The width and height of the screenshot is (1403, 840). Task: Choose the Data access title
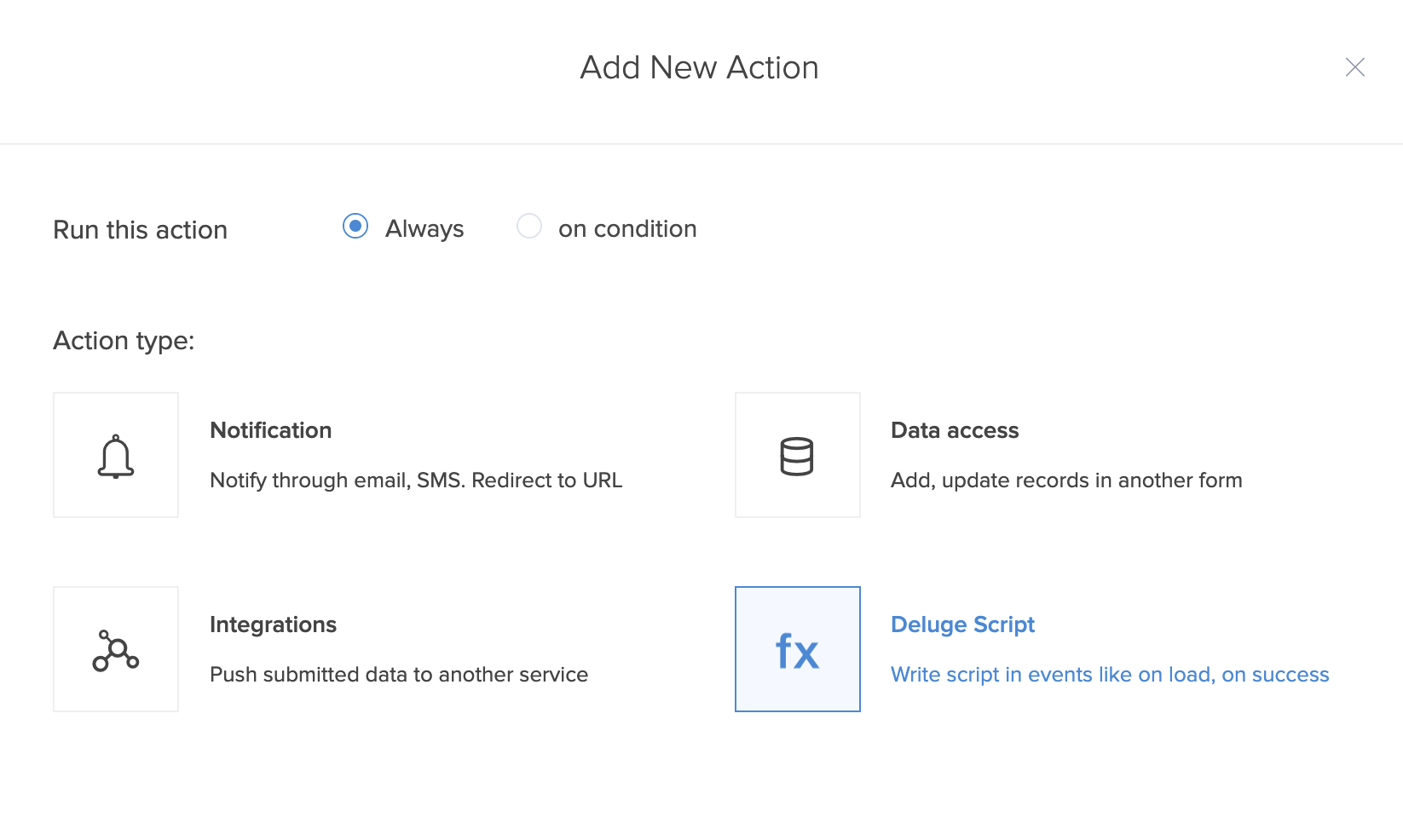955,430
